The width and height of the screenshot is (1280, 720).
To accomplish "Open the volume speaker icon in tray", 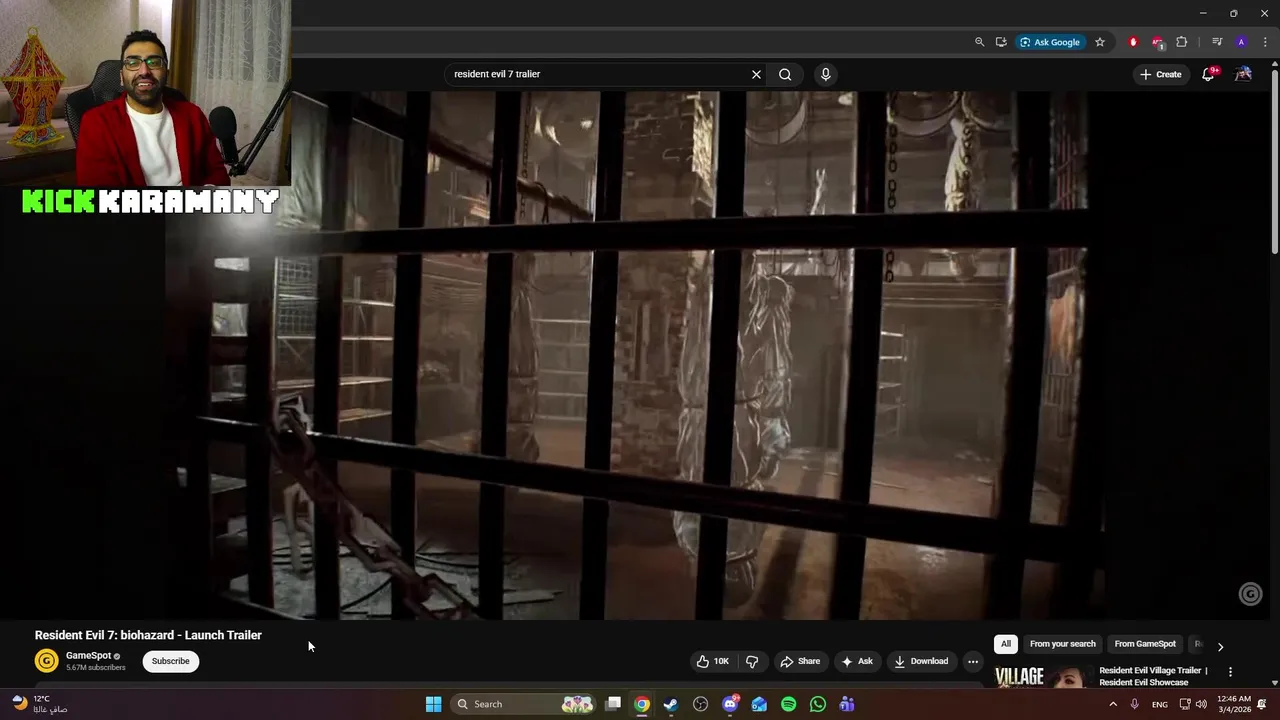I will [1201, 704].
